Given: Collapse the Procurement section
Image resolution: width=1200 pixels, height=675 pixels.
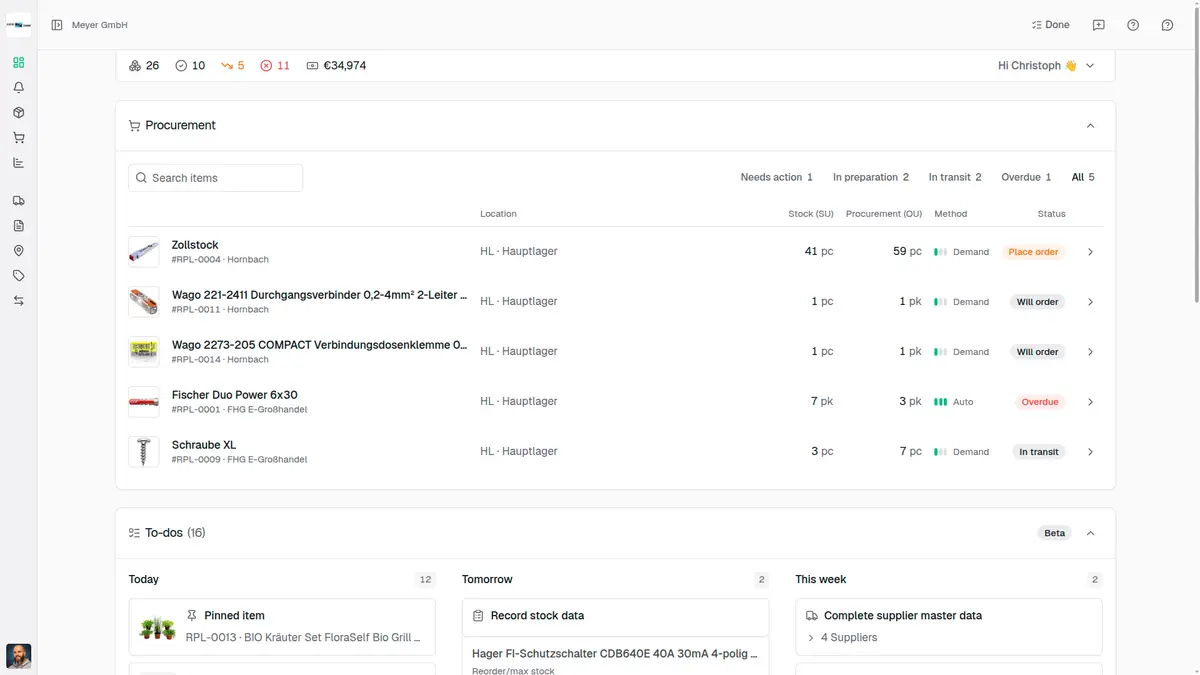Looking at the screenshot, I should (x=1090, y=126).
